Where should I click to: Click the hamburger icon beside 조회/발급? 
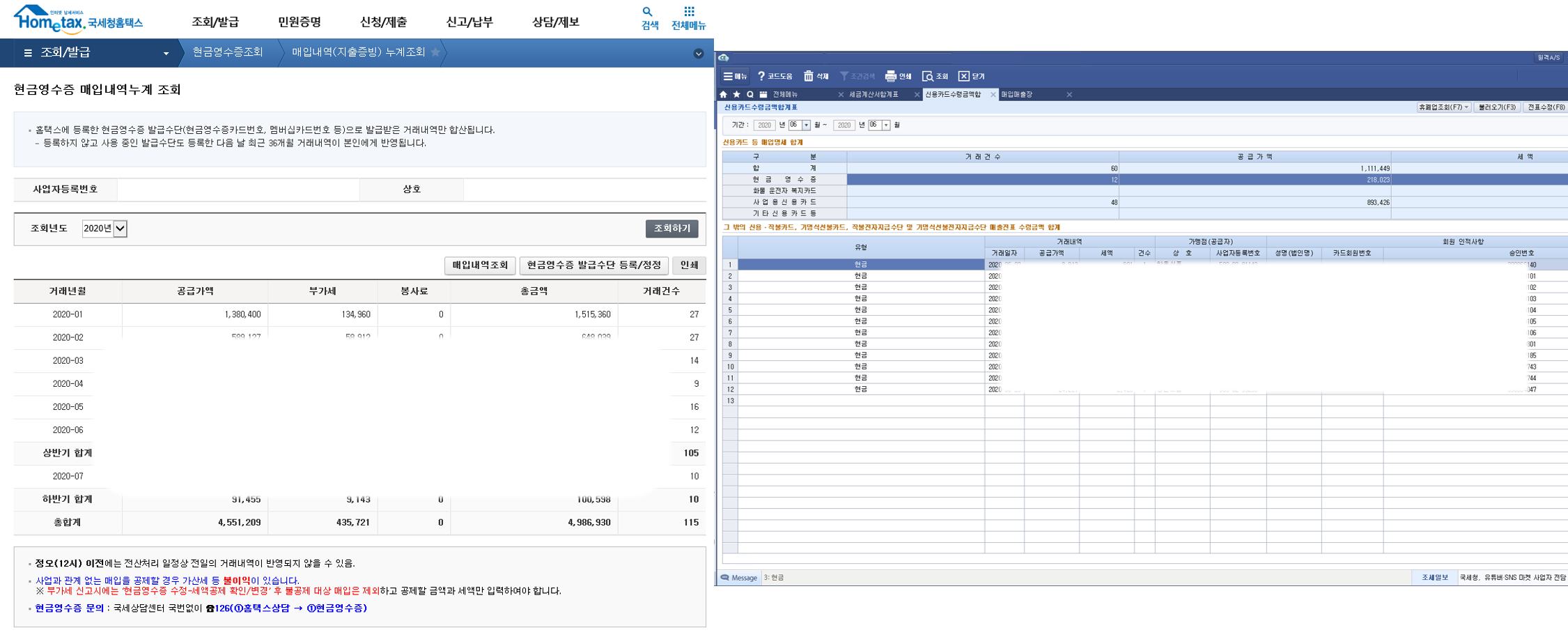pos(28,53)
